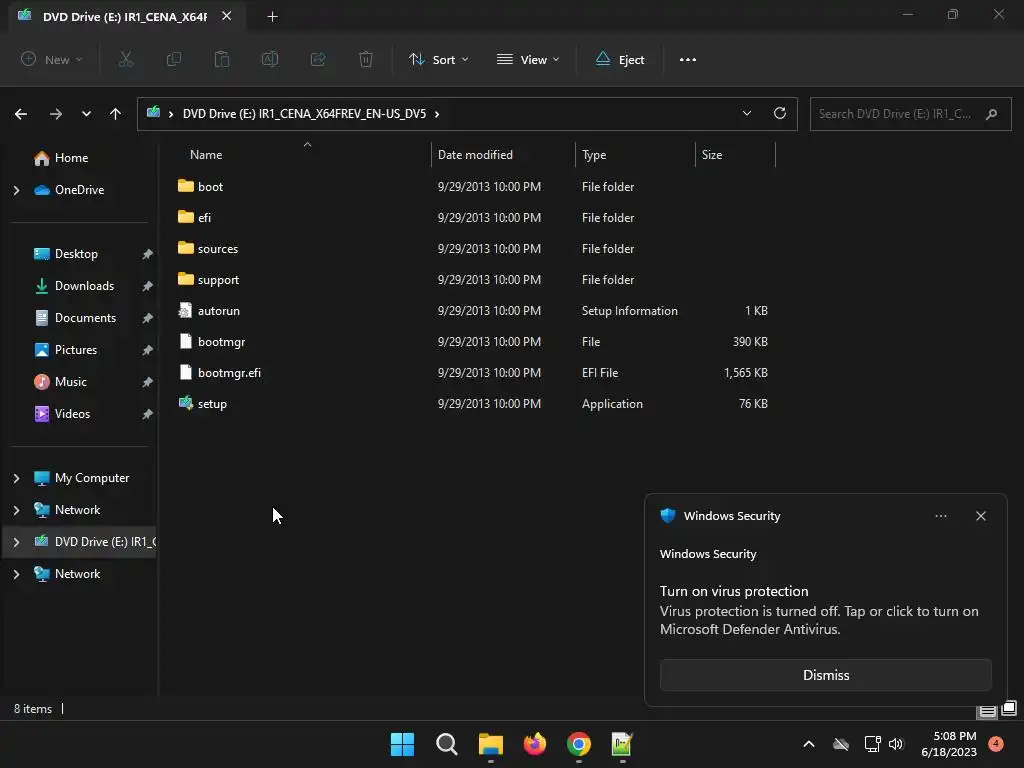The height and width of the screenshot is (768, 1024).
Task: Expand the first Network tree node
Action: [16, 510]
